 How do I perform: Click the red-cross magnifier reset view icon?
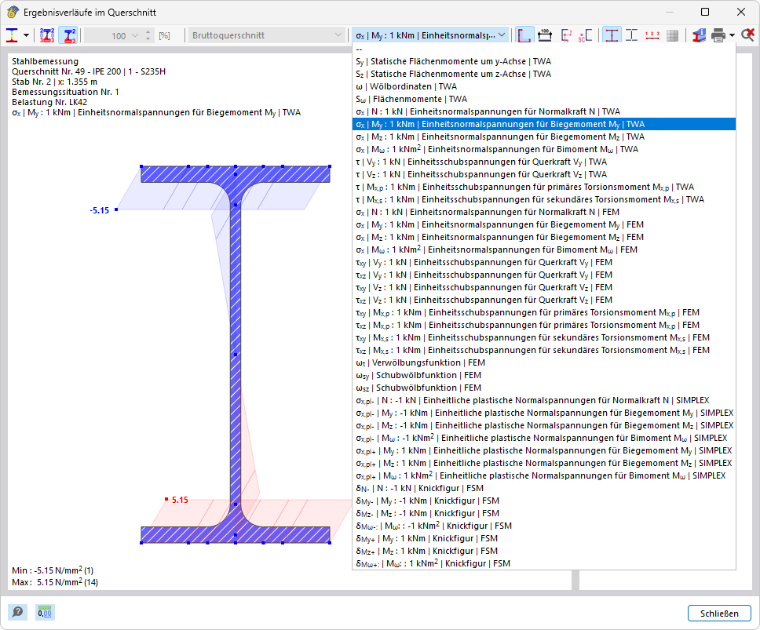[x=748, y=35]
